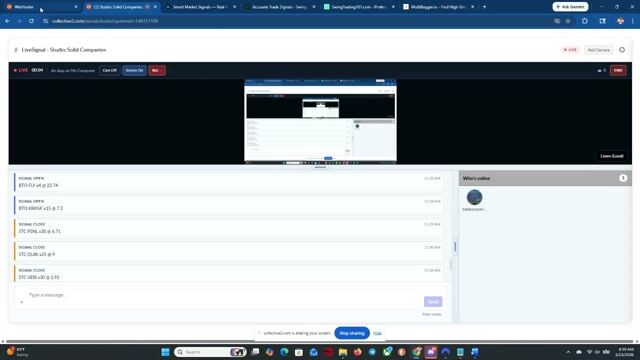640x360 pixels.
Task: Click Stop sharing in the screen share bar
Action: (352, 333)
